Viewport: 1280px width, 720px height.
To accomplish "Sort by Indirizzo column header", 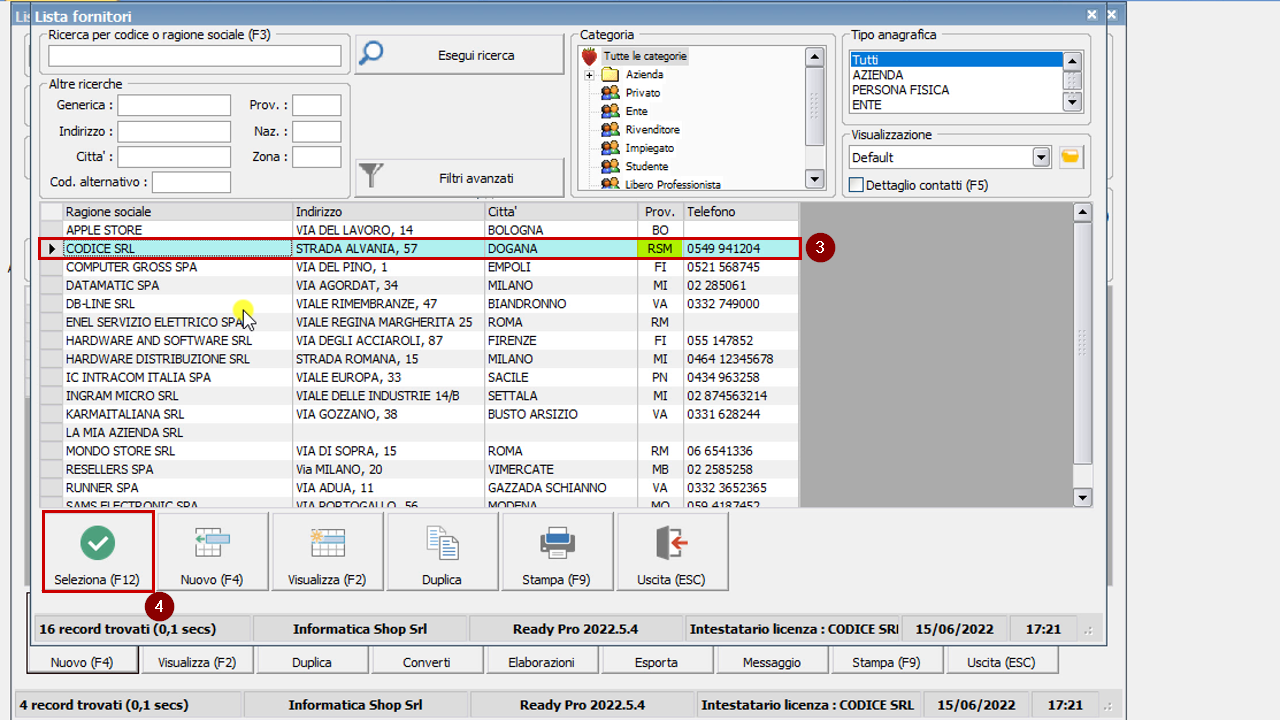I will point(388,212).
